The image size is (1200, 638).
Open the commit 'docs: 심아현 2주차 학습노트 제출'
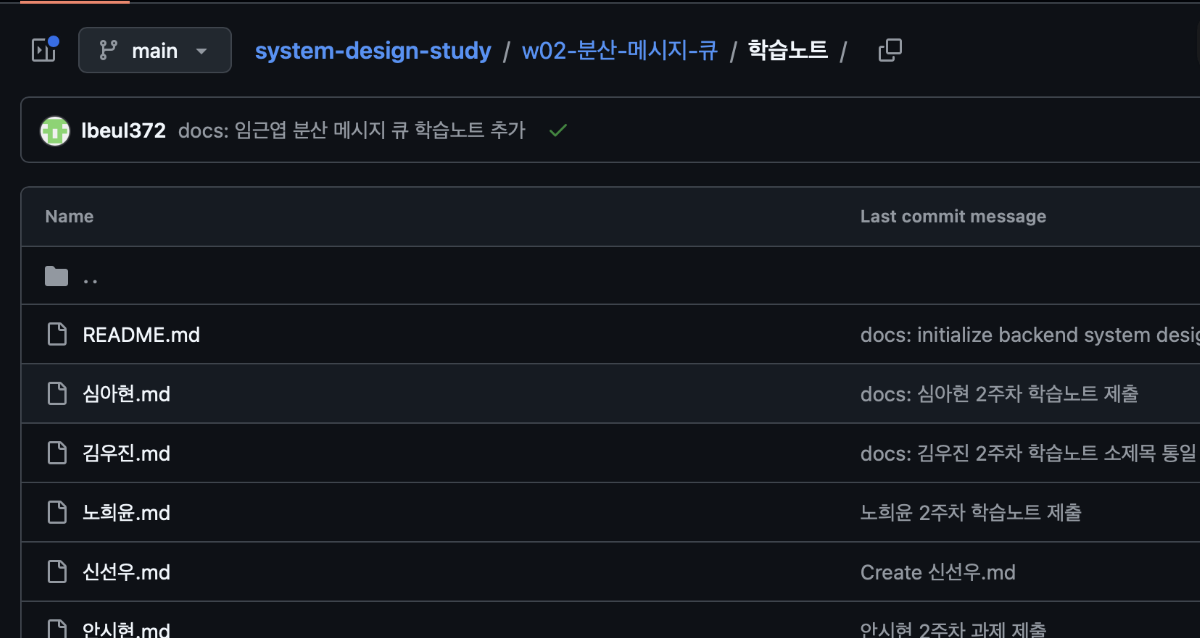click(999, 394)
